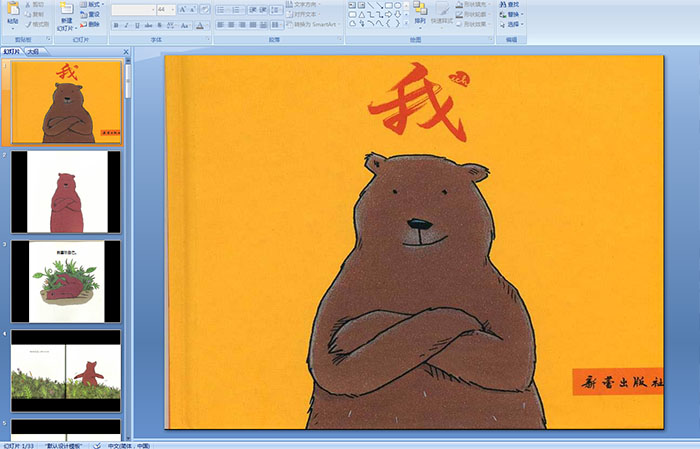
Task: Select the Right Arrow block shape
Action: 388,14
